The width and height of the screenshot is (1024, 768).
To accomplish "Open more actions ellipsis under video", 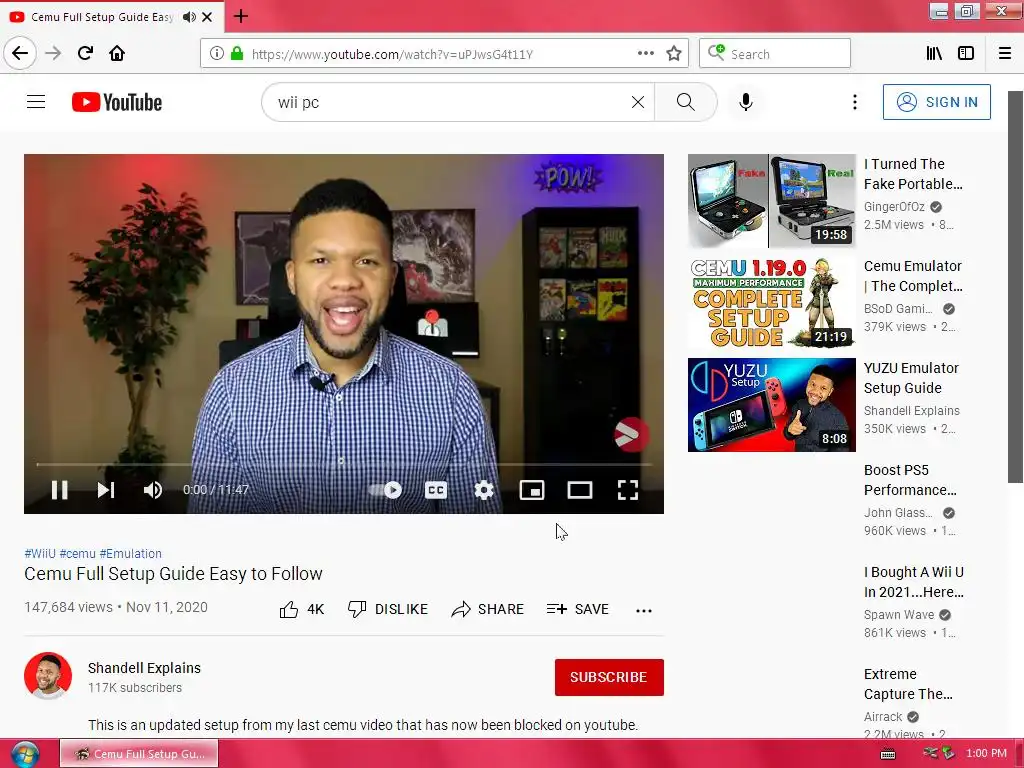I will click(644, 611).
